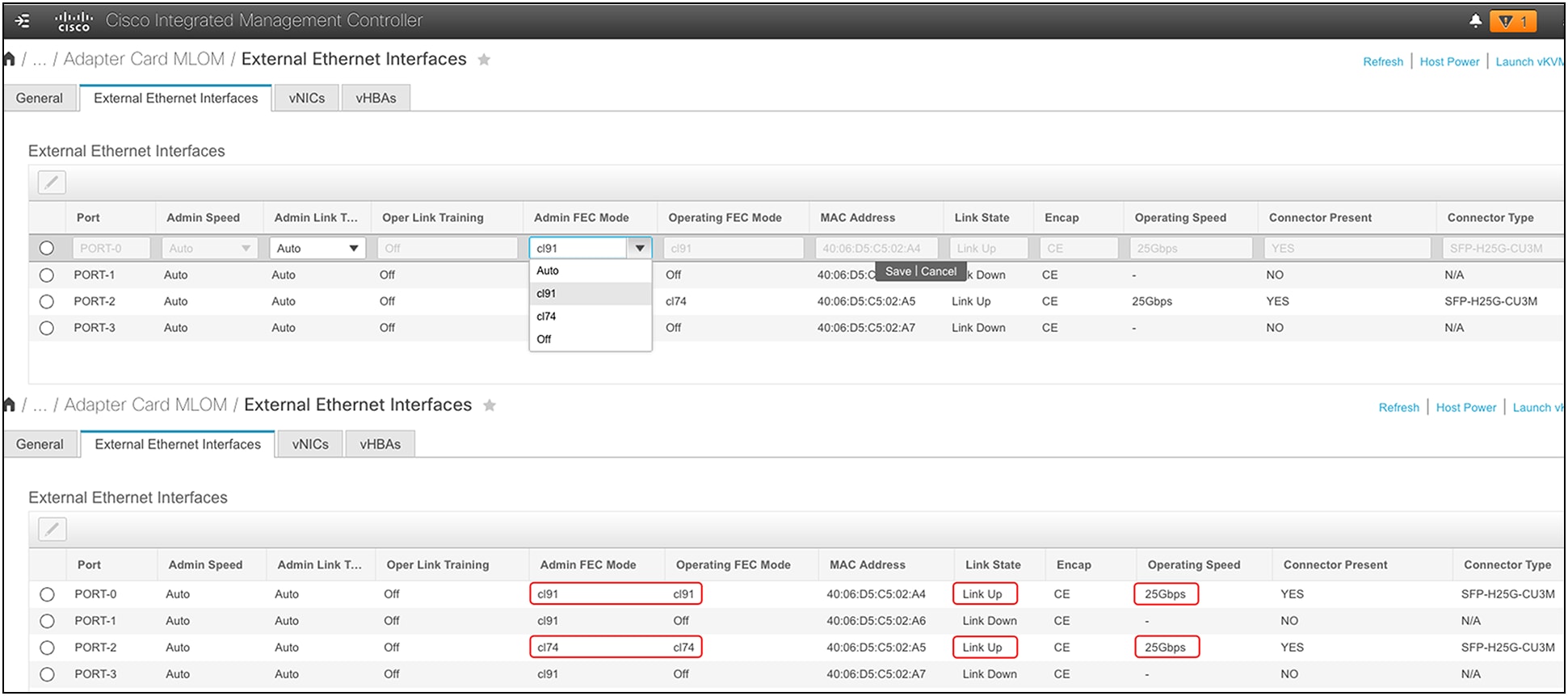Choose cl91 in FEC mode list
Viewport: 1568px width, 696px height.
(x=590, y=294)
